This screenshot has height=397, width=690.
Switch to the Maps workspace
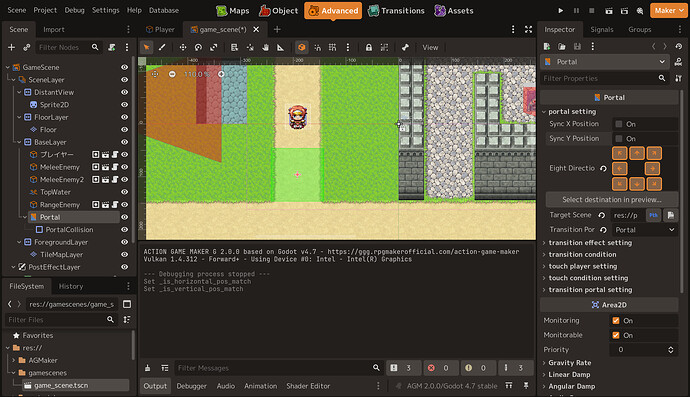(233, 11)
